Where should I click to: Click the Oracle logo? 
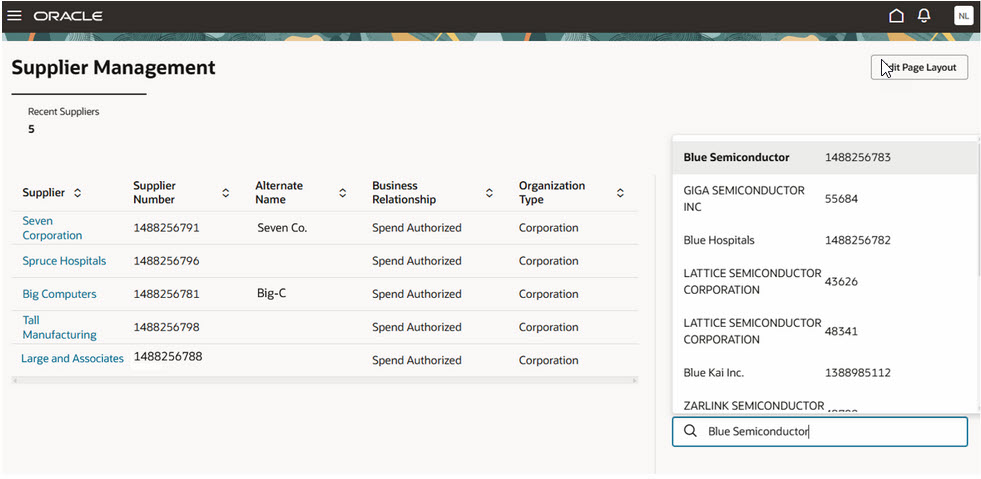click(68, 16)
